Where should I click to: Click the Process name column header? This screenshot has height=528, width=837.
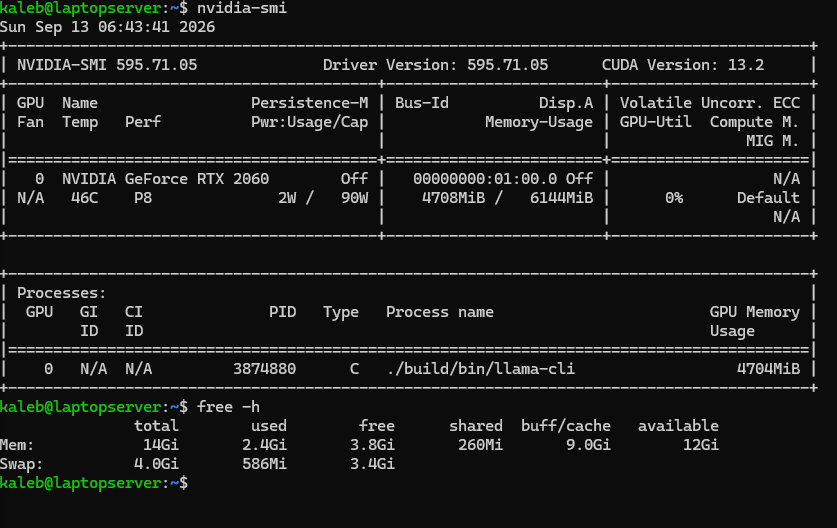(440, 312)
